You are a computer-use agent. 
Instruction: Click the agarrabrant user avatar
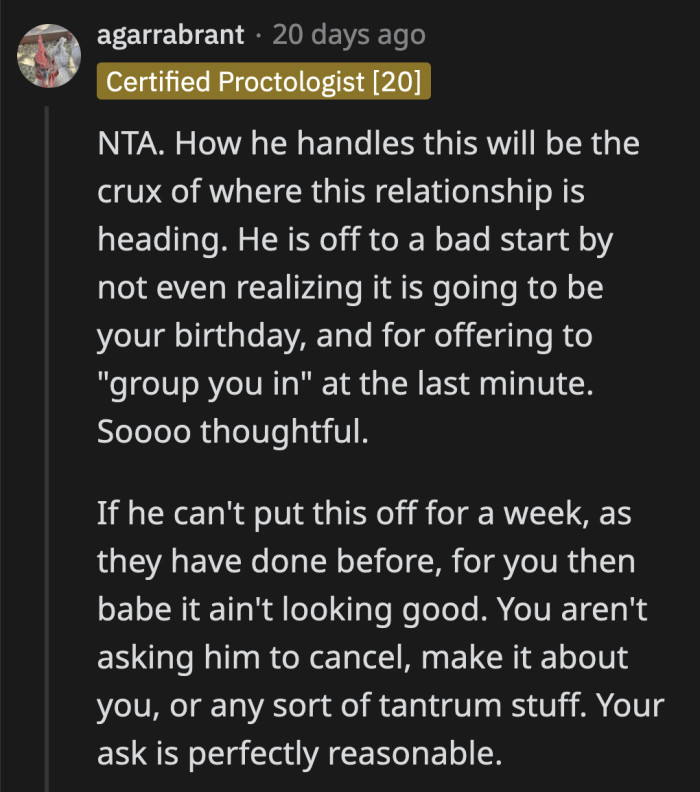pyautogui.click(x=49, y=56)
